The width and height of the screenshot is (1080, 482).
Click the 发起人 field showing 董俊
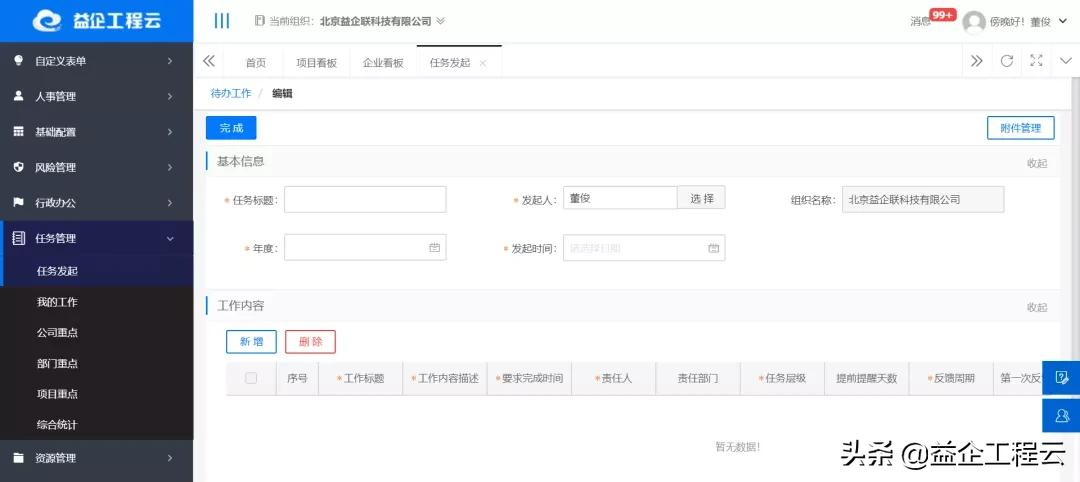click(x=620, y=198)
